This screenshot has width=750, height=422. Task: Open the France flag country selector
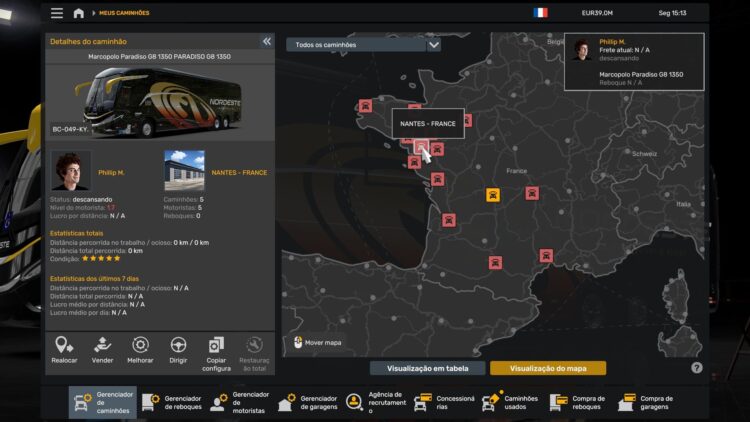tap(540, 13)
